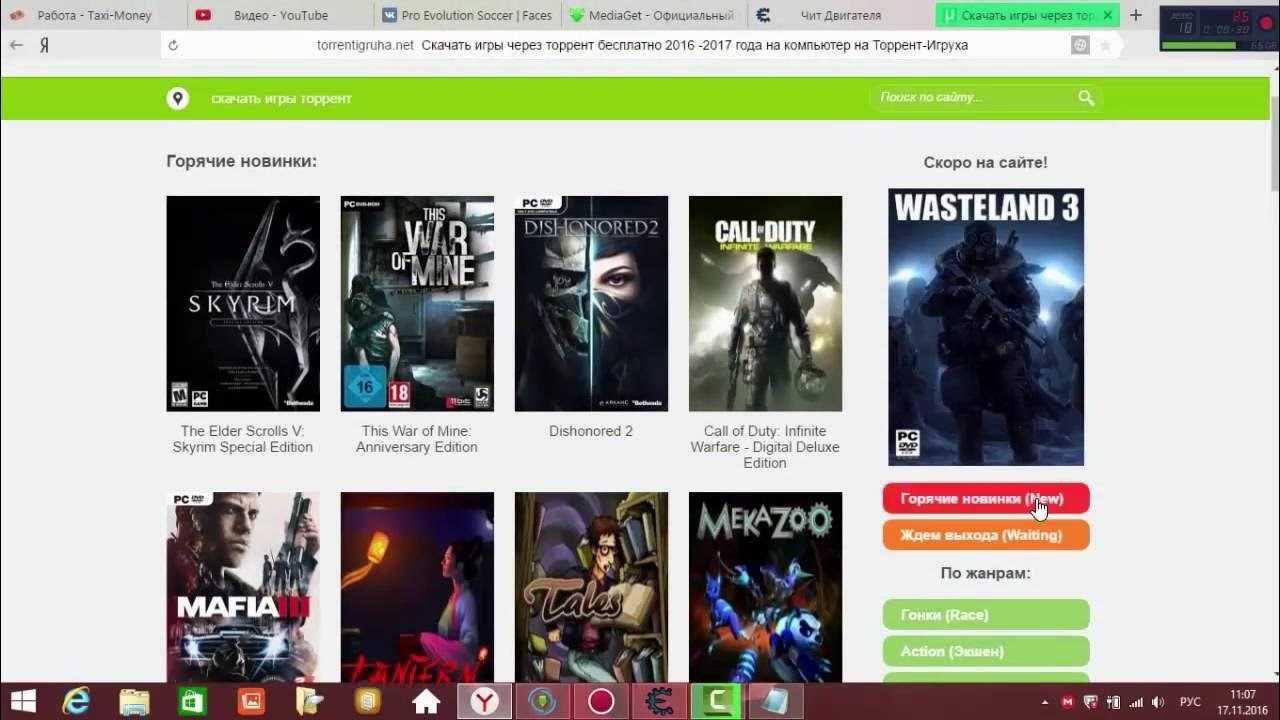Screen dimensions: 1280x720
Task: Switch to 'Чит Двигателя' tab
Action: tap(839, 15)
